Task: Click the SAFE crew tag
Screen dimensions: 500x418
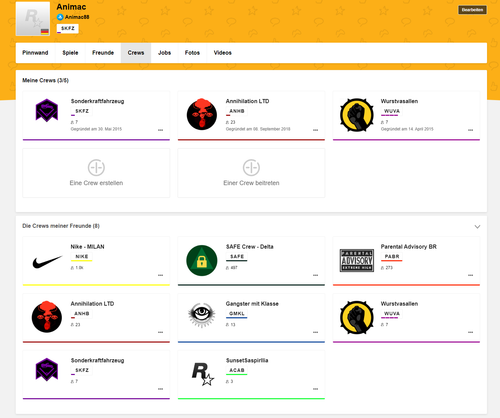Action: coord(237,257)
